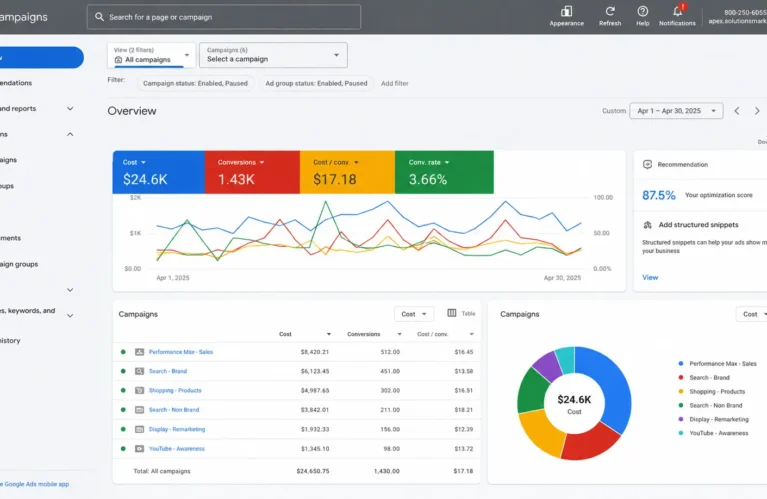Viewport: 767px width, 499px height.
Task: Select the highlighted blue sidebar item
Action: (41, 58)
